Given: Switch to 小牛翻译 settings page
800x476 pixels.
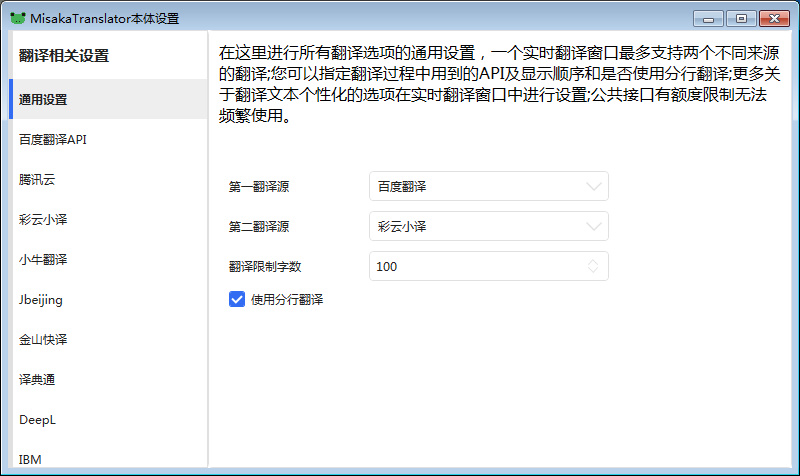Looking at the screenshot, I should [43, 260].
